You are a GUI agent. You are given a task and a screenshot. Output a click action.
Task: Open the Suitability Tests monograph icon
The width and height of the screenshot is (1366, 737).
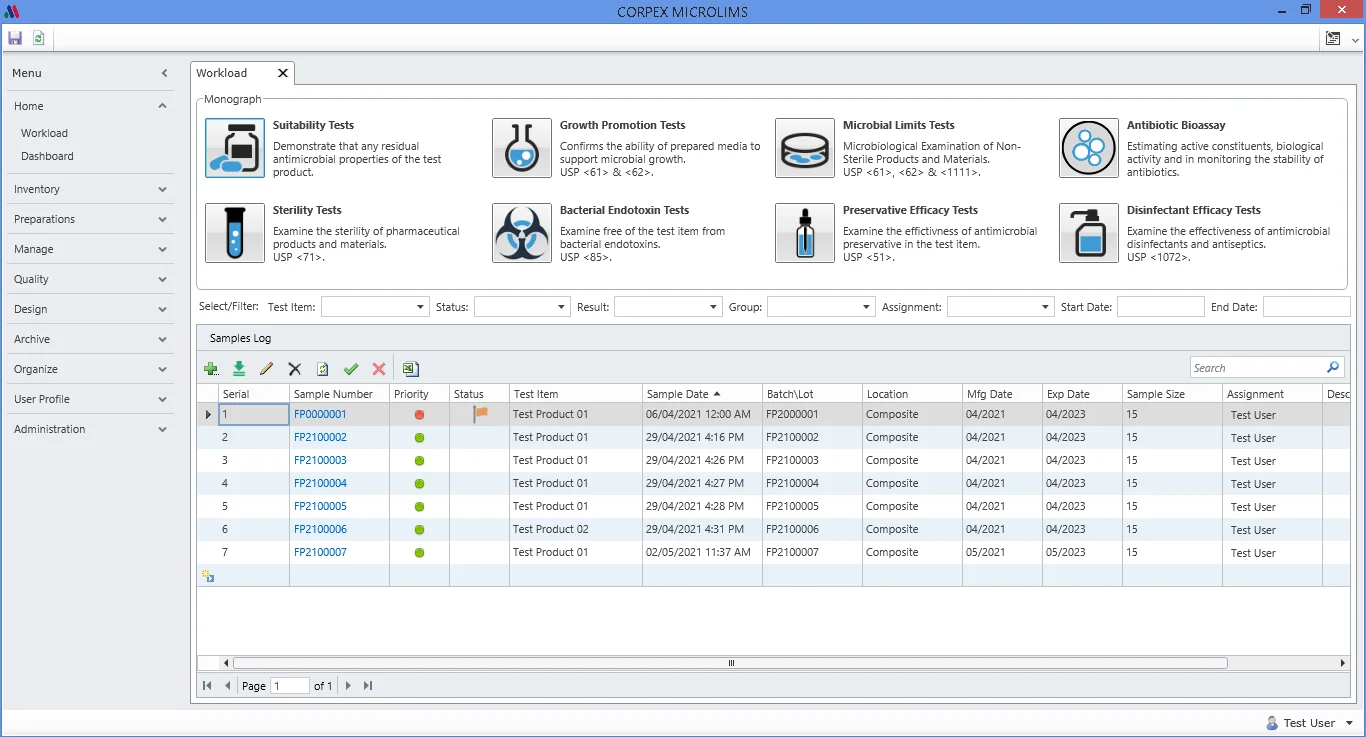[234, 147]
